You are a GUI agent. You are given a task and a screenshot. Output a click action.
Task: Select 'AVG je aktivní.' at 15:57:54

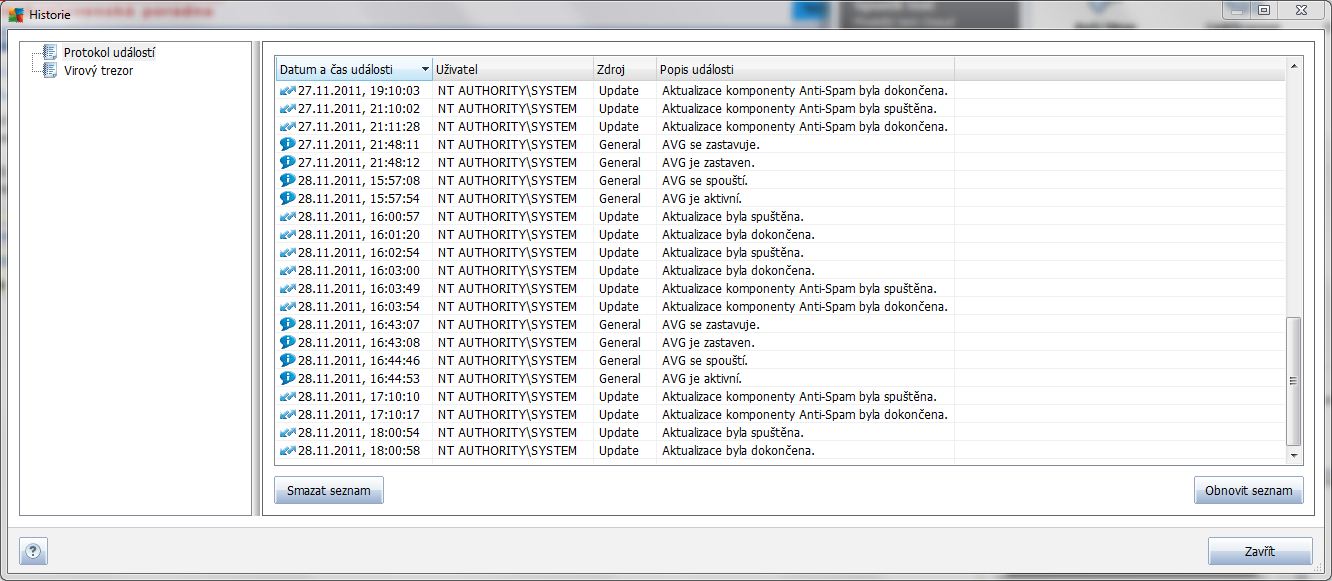click(702, 198)
